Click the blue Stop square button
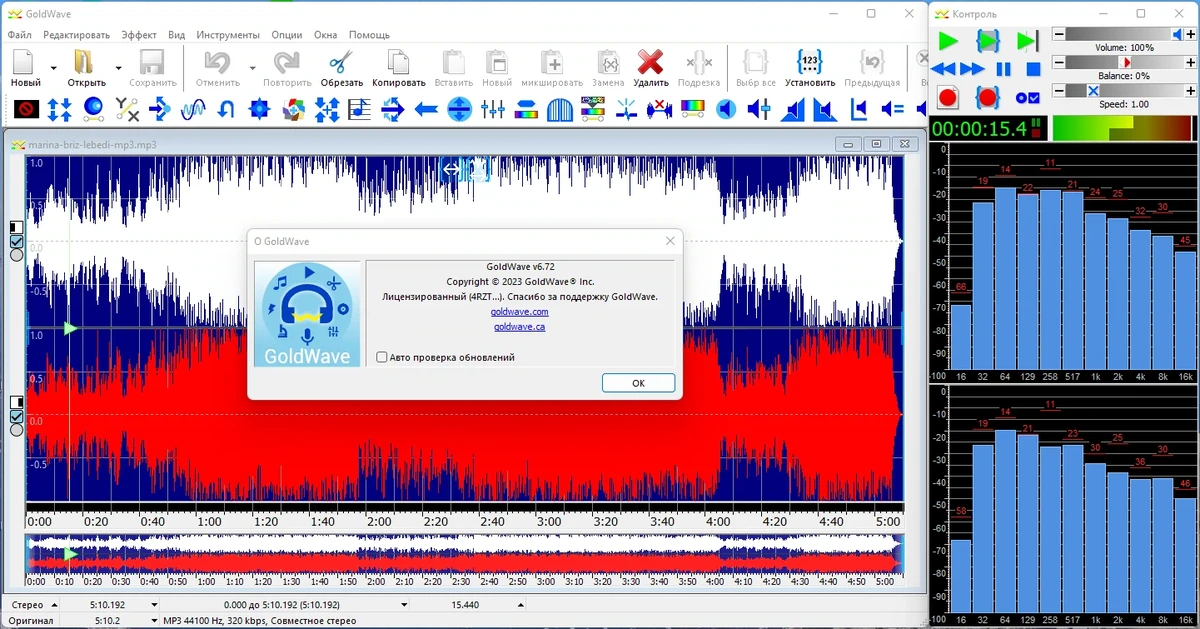 [1034, 69]
